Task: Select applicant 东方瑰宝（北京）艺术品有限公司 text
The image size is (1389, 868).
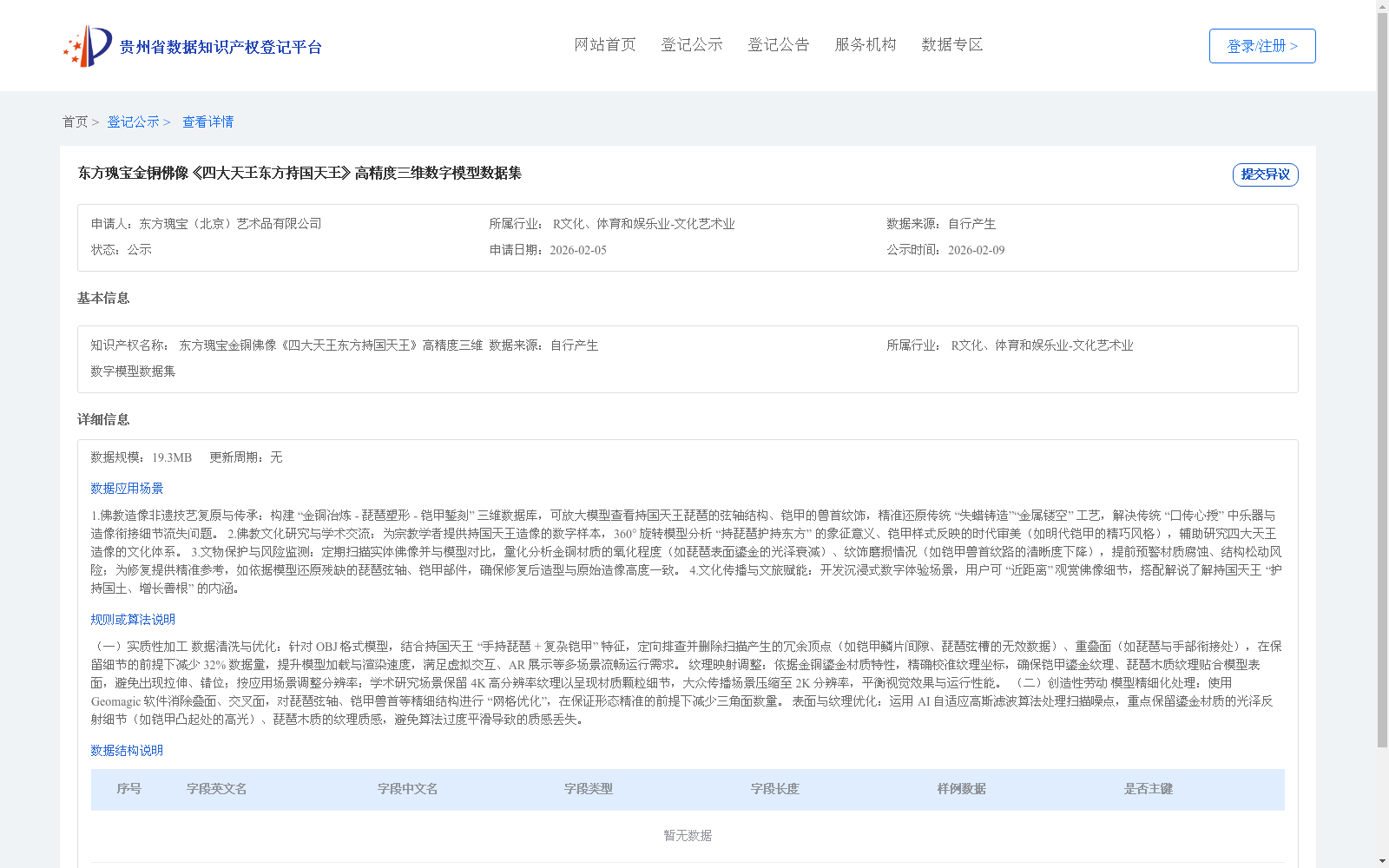Action: pyautogui.click(x=230, y=224)
